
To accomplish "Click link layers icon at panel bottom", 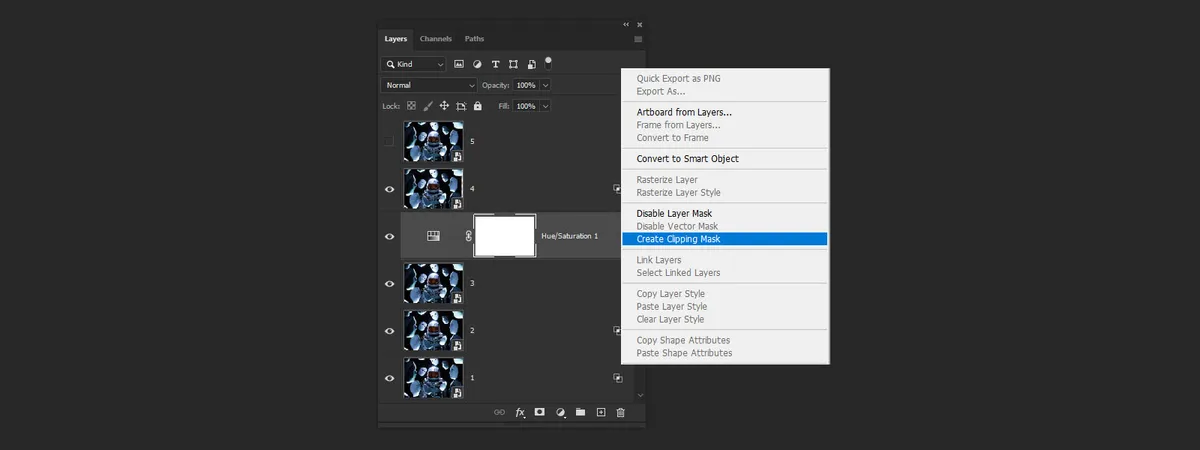I will pos(500,412).
